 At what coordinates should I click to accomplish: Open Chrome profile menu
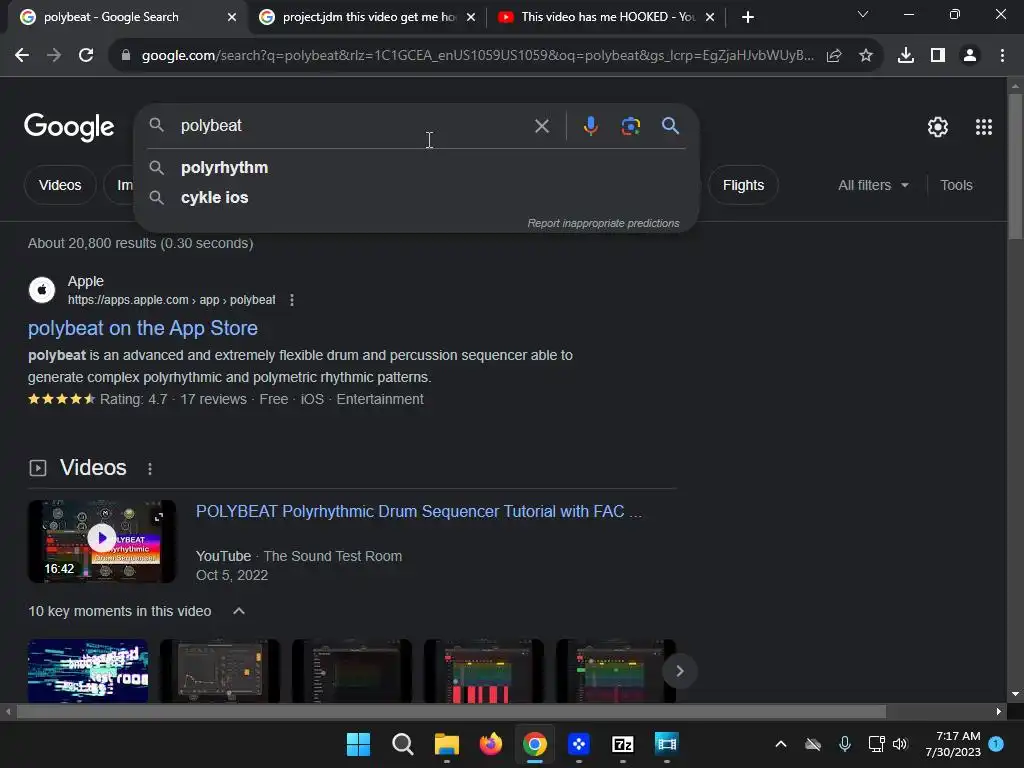(x=970, y=56)
